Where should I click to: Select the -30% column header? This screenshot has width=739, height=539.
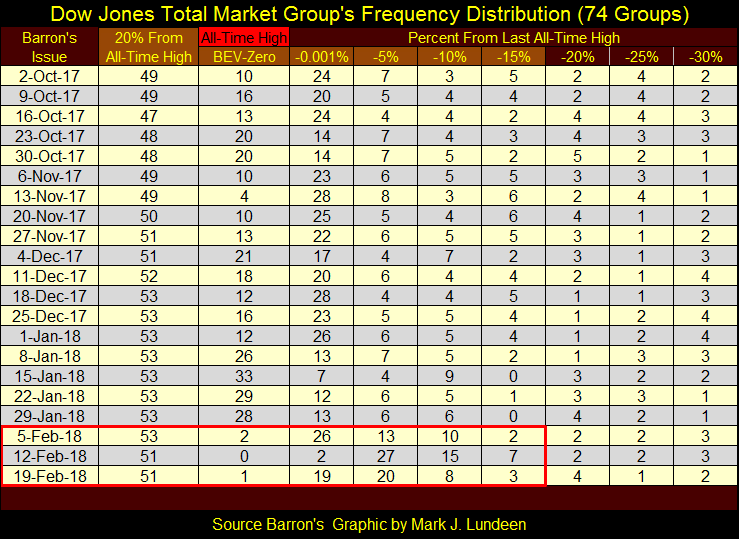pos(703,56)
